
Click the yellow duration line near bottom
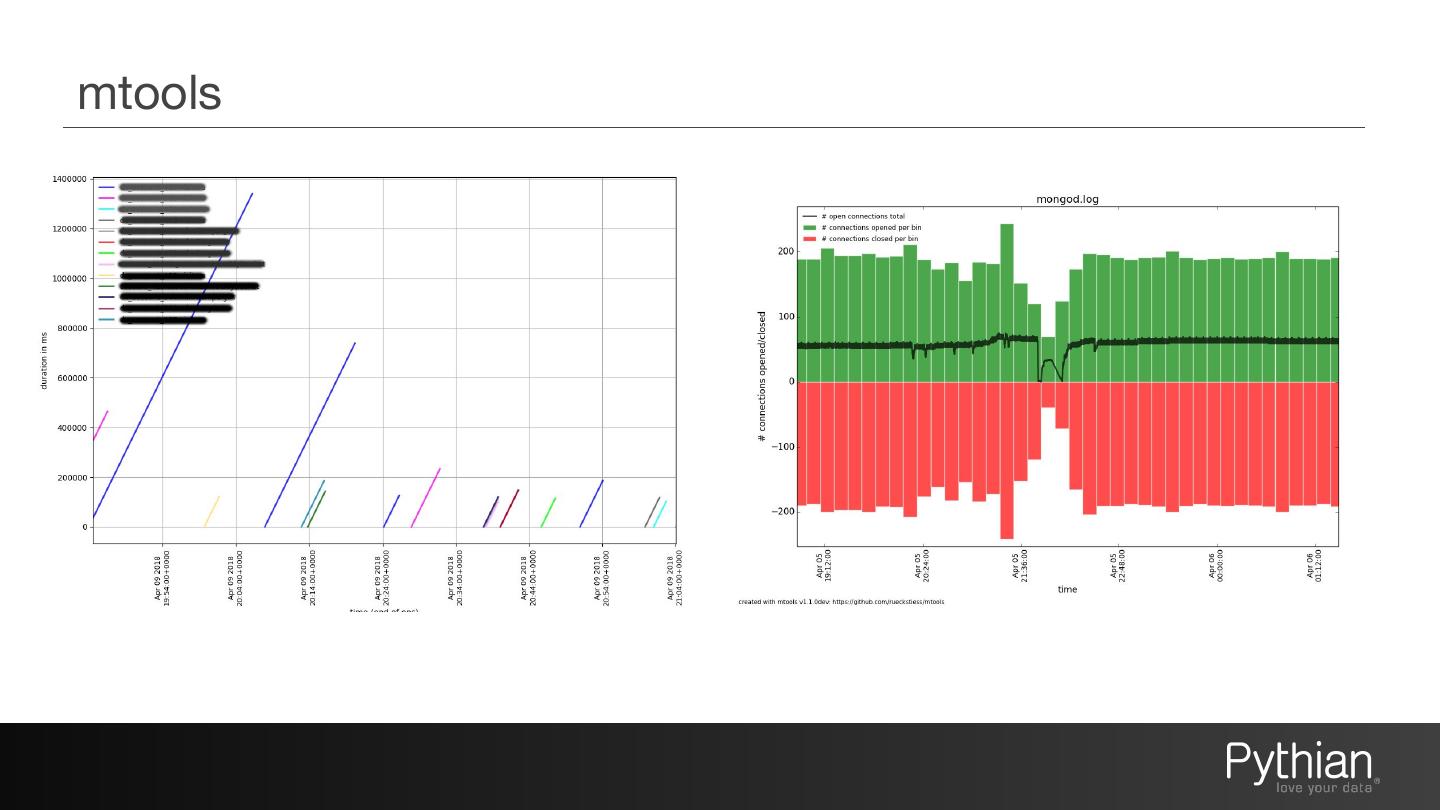pos(212,511)
